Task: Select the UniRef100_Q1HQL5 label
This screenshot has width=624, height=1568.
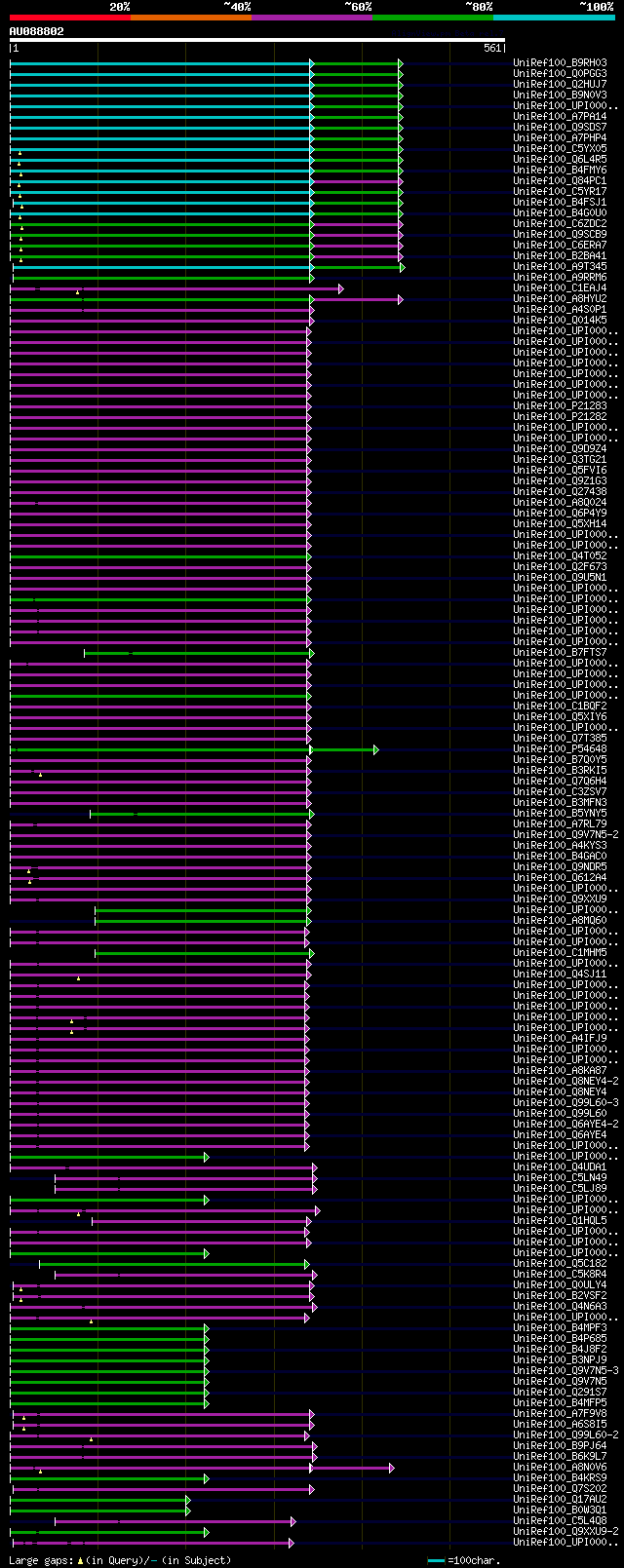Action: coord(561,1220)
